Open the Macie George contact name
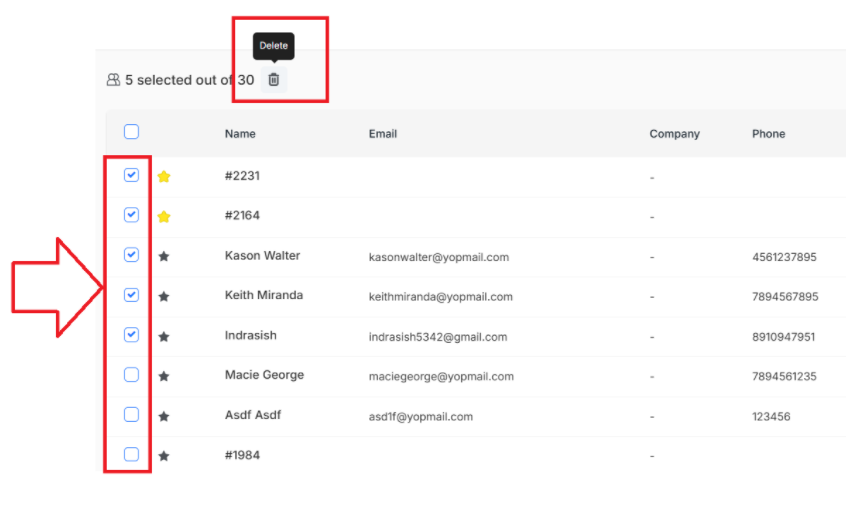 264,375
